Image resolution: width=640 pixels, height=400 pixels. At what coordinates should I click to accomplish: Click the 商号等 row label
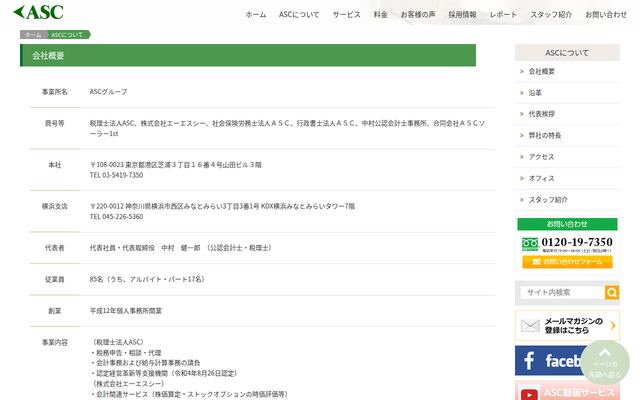tap(55, 123)
